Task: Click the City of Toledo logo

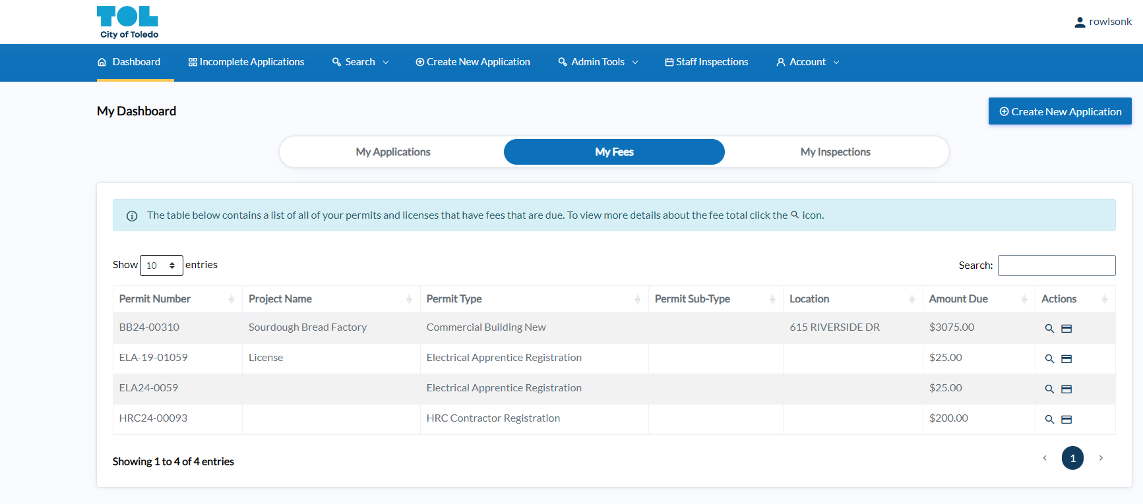Action: 127,21
